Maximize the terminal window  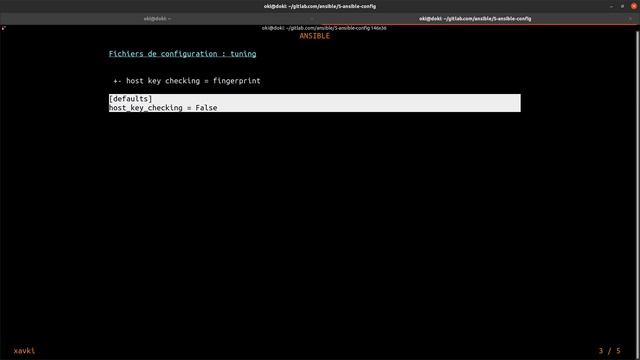pyautogui.click(x=622, y=6)
